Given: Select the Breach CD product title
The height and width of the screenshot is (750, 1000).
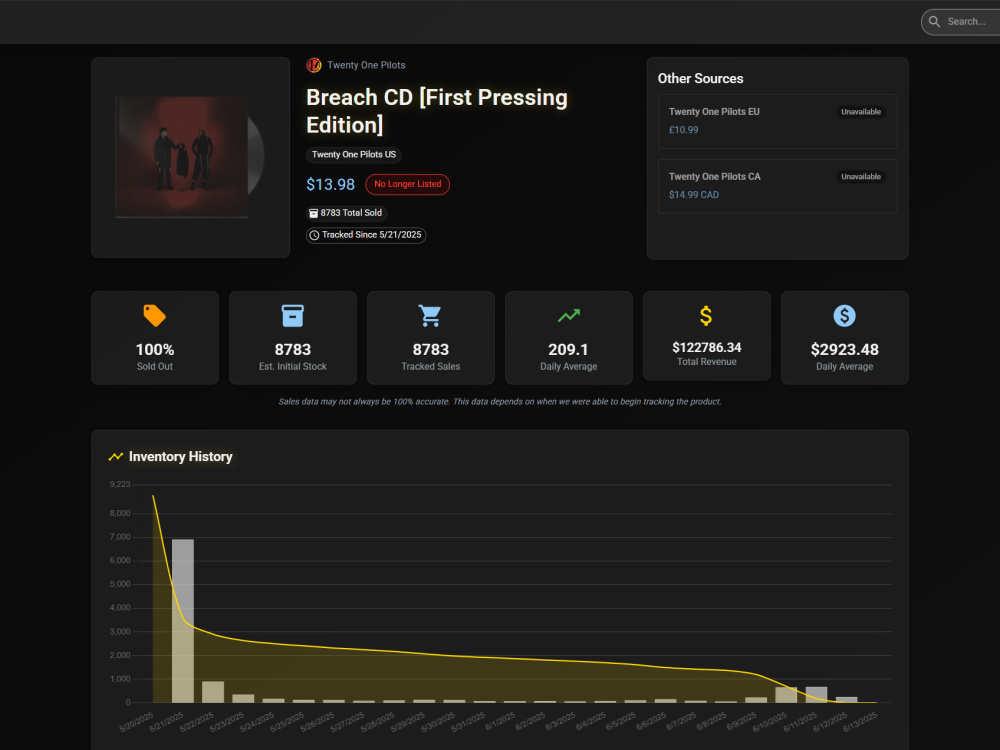Looking at the screenshot, I should click(x=437, y=111).
